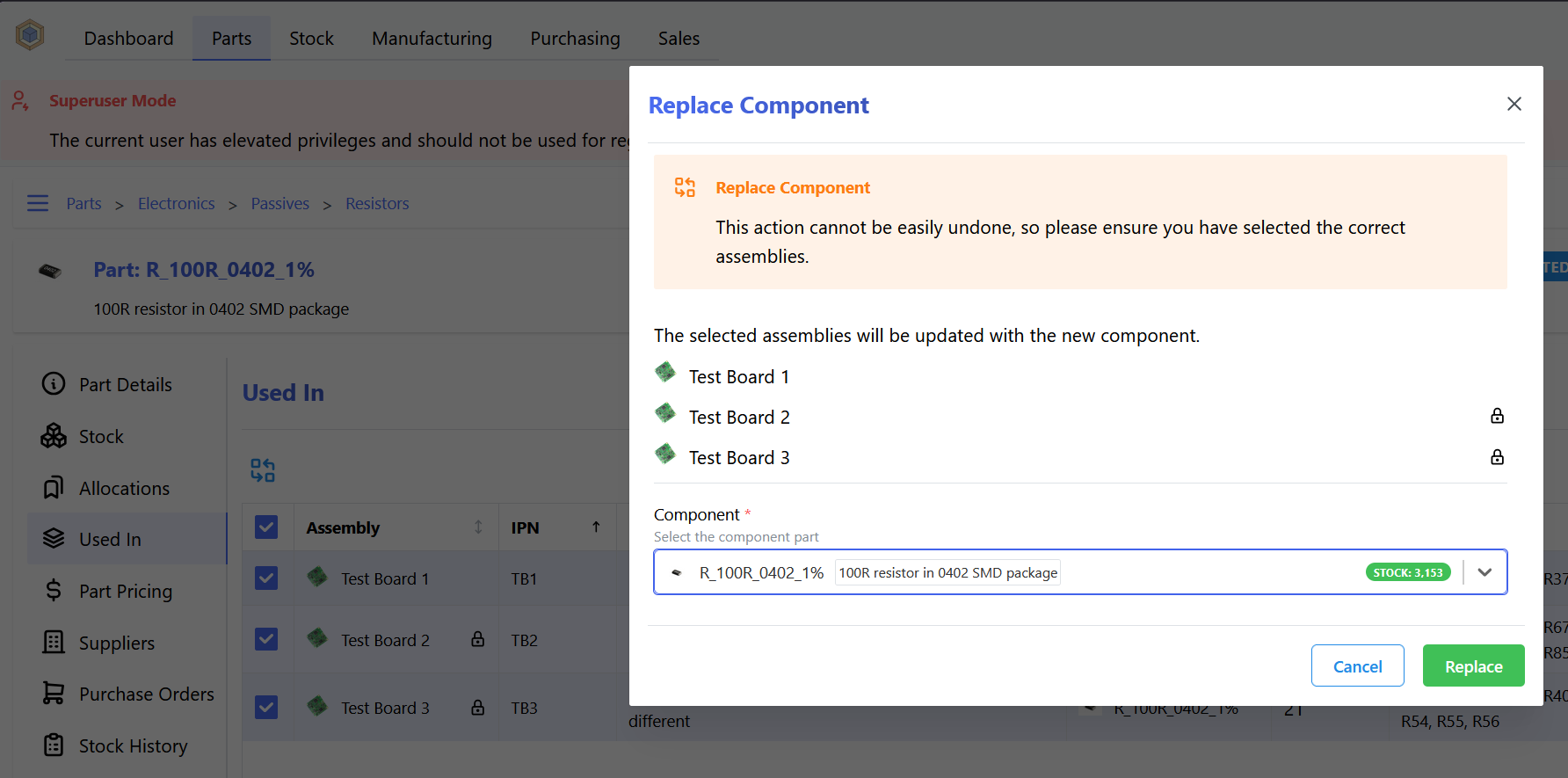This screenshot has height=778, width=1568.
Task: Click the green Replace button
Action: [x=1474, y=666]
